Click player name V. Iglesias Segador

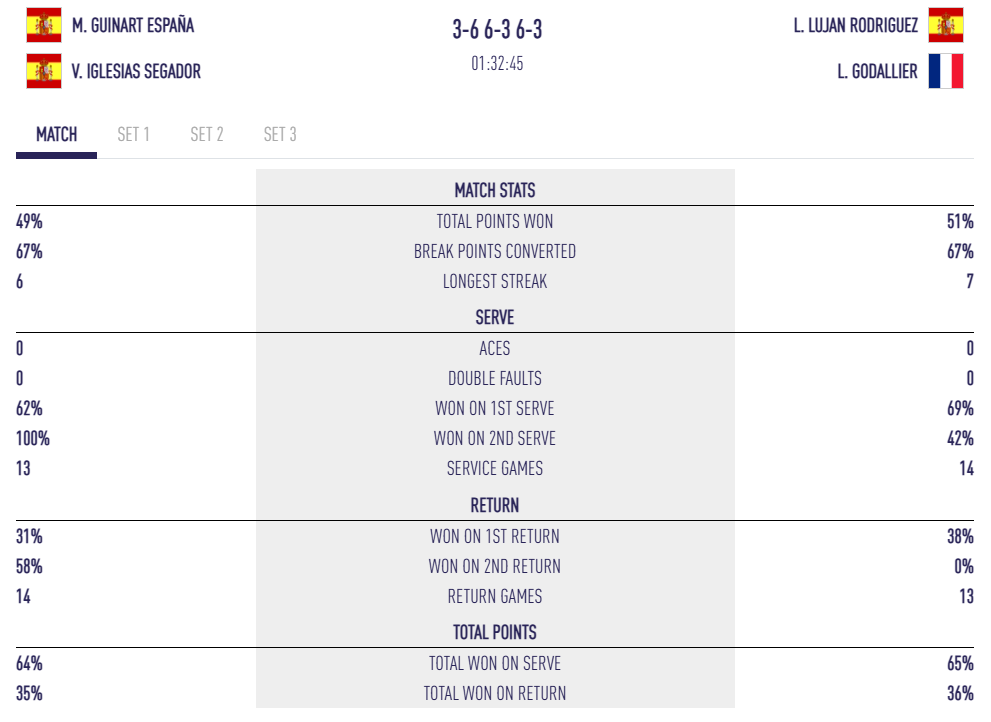pyautogui.click(x=136, y=72)
